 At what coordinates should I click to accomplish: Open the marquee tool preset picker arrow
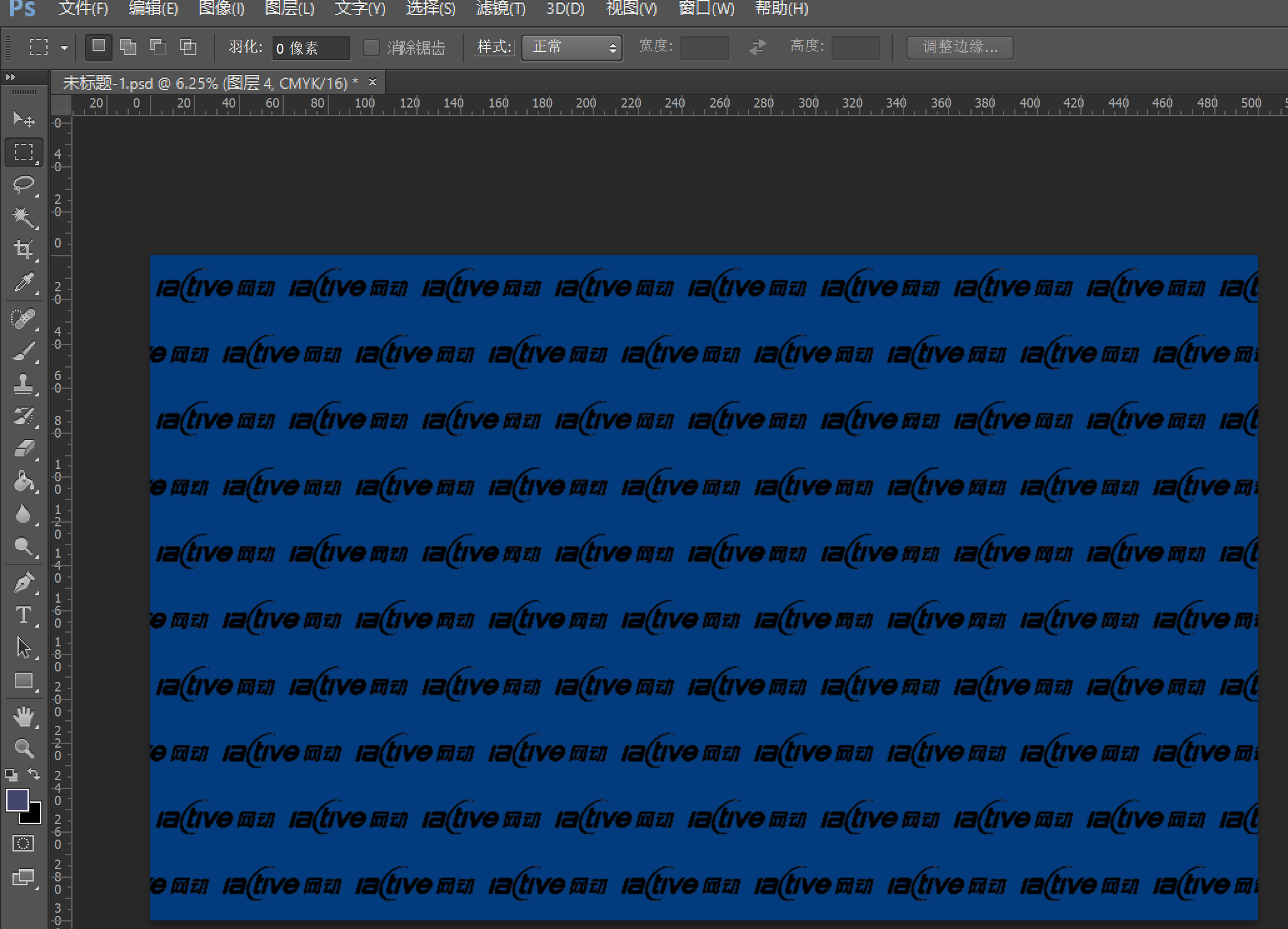pyautogui.click(x=64, y=48)
